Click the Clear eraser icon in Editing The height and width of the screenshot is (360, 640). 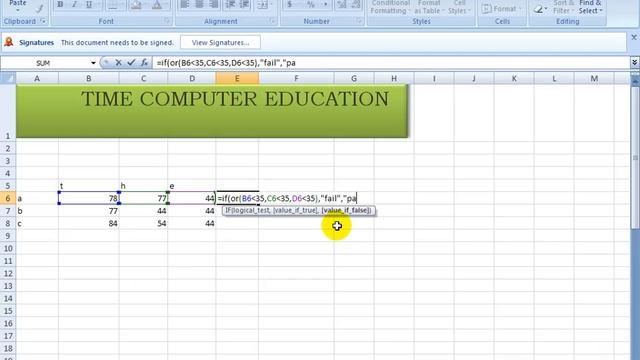click(x=538, y=9)
